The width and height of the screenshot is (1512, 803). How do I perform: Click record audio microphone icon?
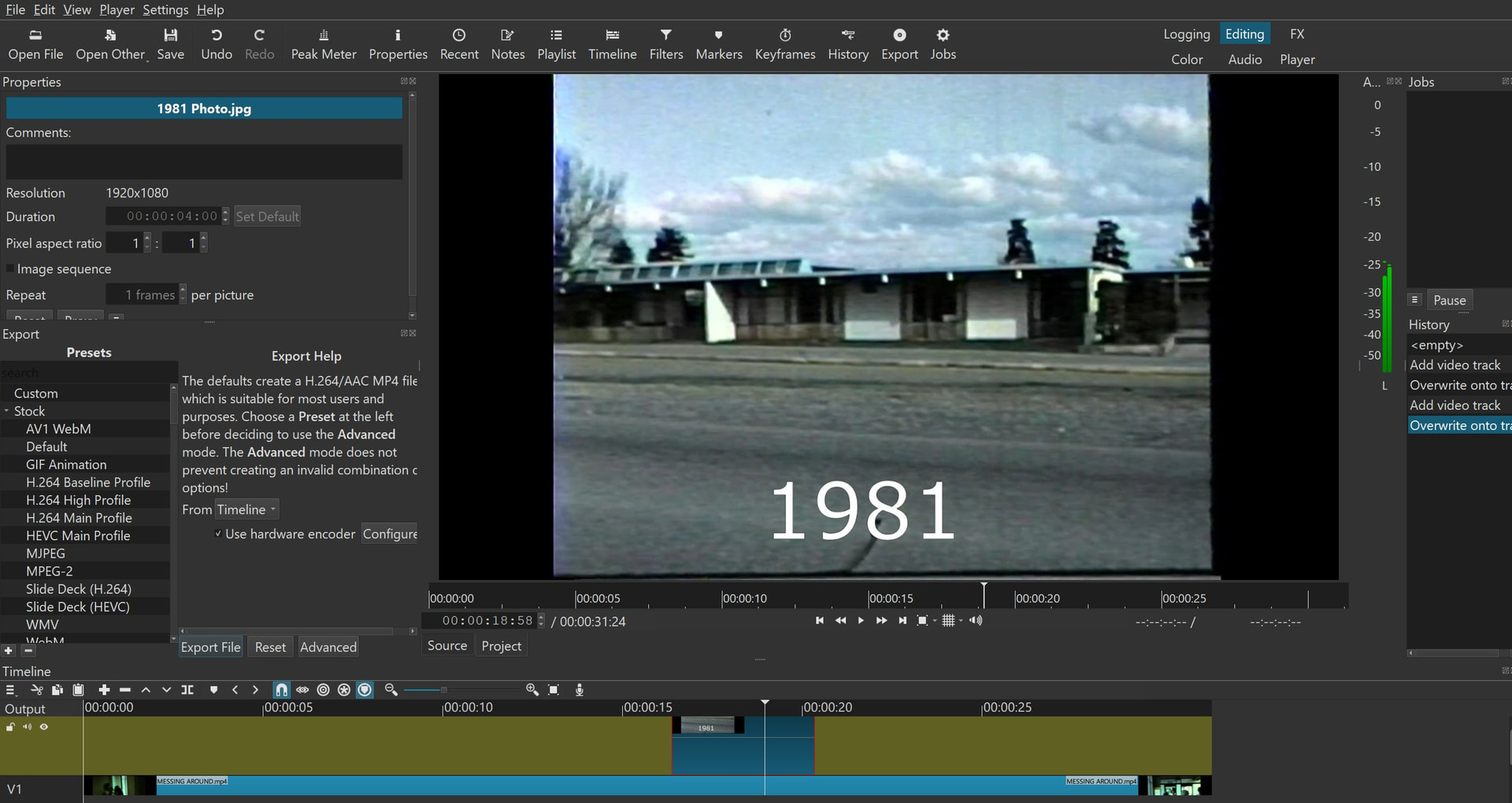[580, 690]
